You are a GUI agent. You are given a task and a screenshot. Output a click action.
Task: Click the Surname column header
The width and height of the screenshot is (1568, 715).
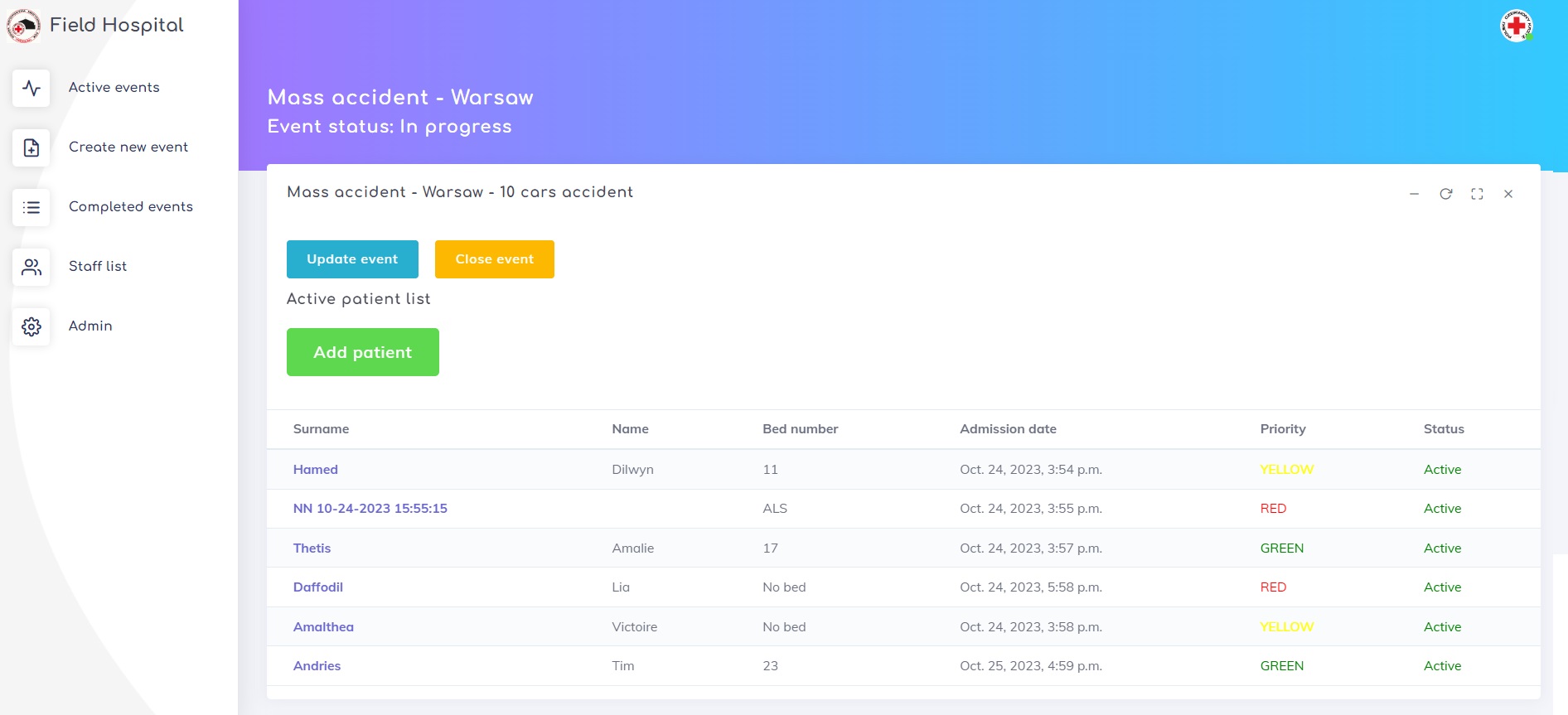(321, 429)
